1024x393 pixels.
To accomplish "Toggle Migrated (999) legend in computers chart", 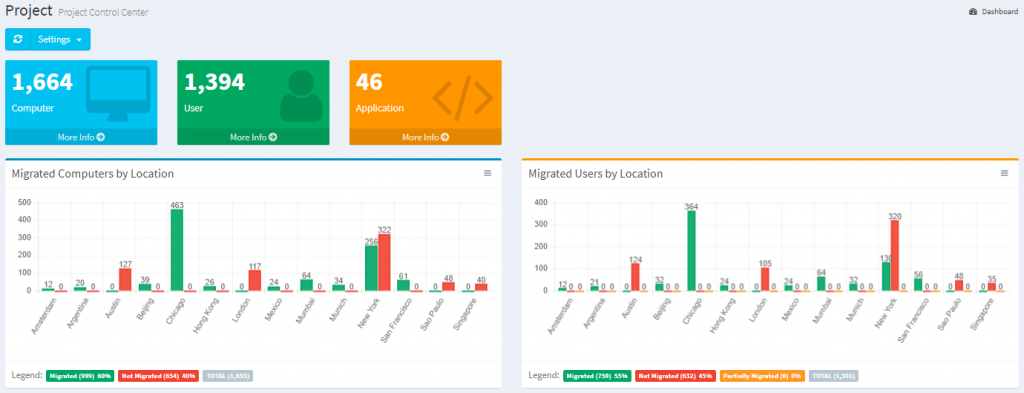I will click(80, 376).
